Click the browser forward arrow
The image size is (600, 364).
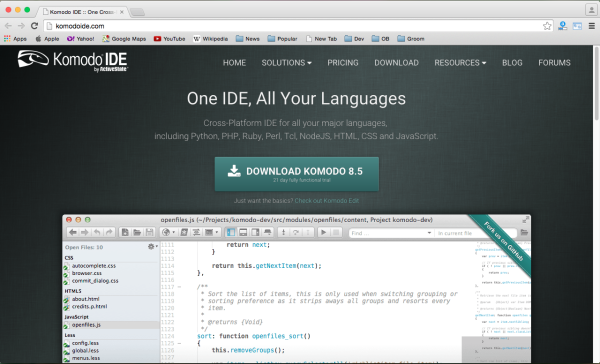coord(21,26)
